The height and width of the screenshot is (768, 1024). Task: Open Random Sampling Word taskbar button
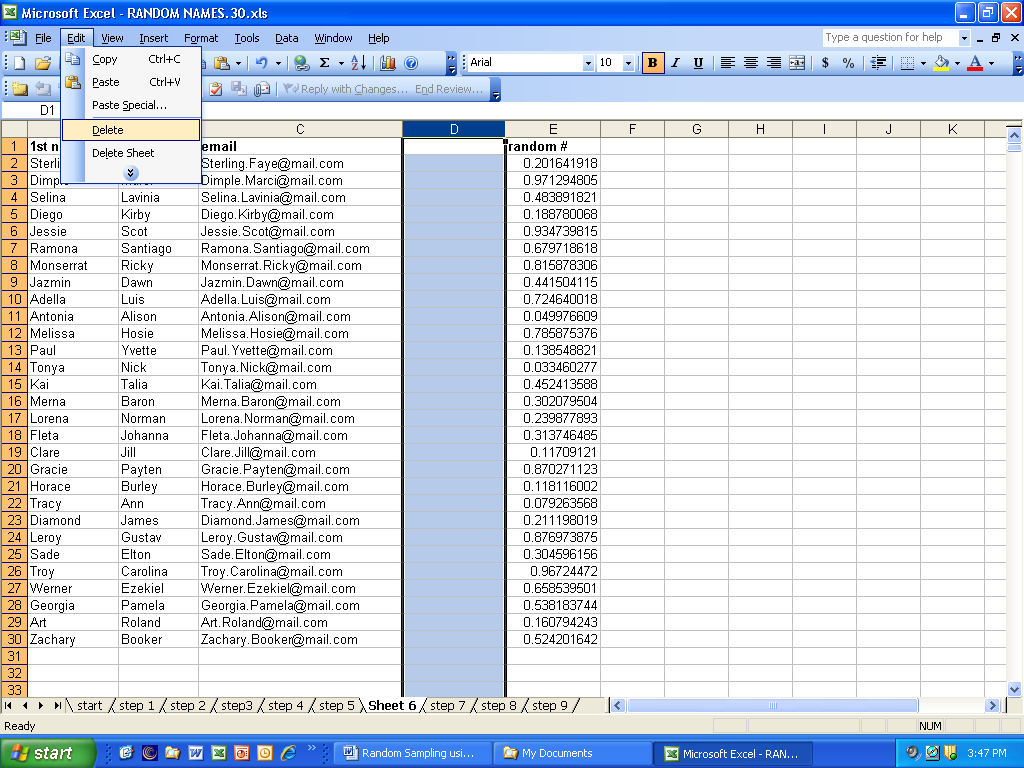[411, 753]
